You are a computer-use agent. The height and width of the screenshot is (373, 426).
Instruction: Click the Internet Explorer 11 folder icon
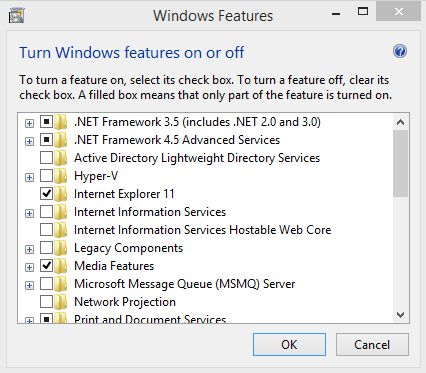point(61,194)
